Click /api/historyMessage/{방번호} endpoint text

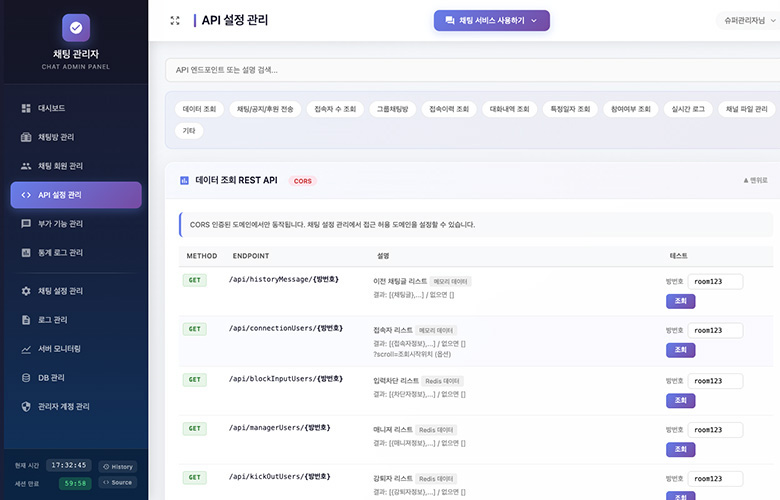tap(284, 280)
